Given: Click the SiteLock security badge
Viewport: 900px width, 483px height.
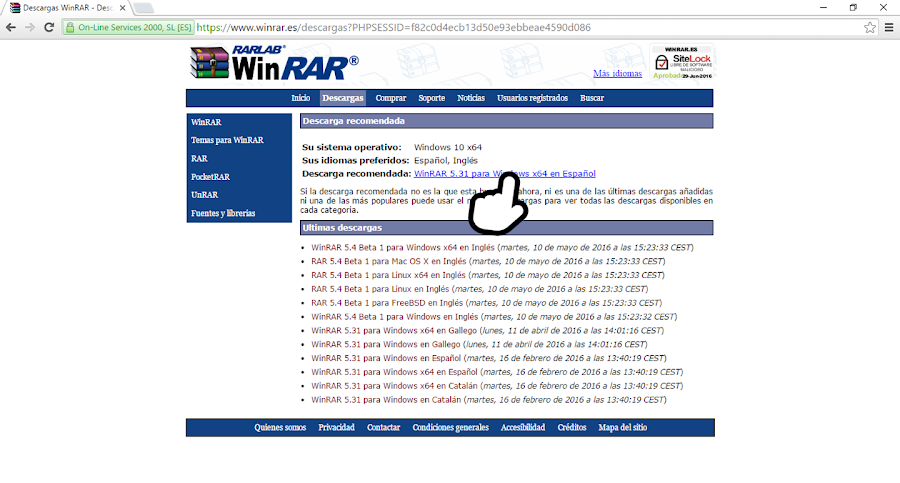Looking at the screenshot, I should coord(682,62).
